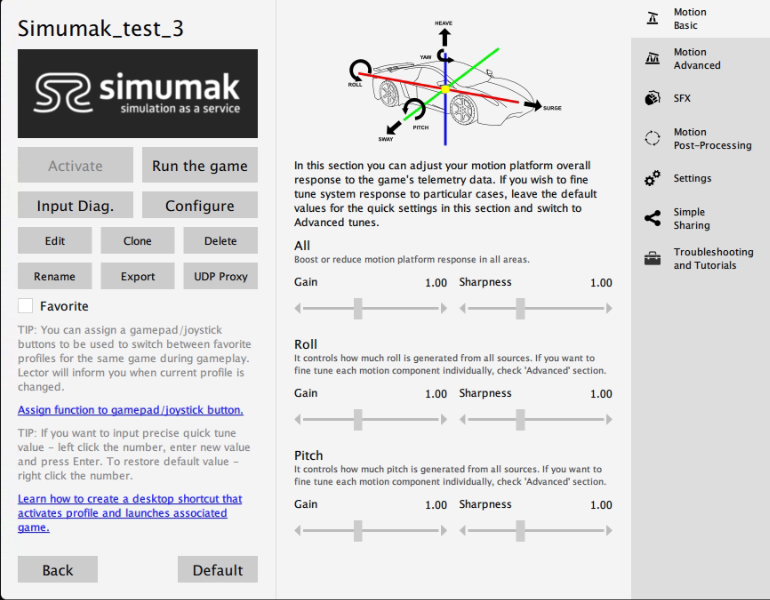Switch to the Motion Advanced tab

coord(697,59)
